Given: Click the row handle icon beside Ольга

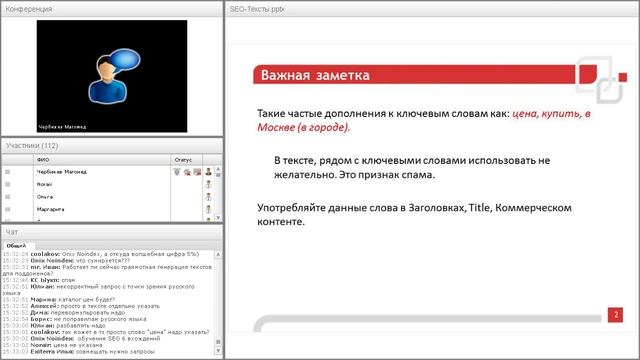Looking at the screenshot, I should (7, 197).
